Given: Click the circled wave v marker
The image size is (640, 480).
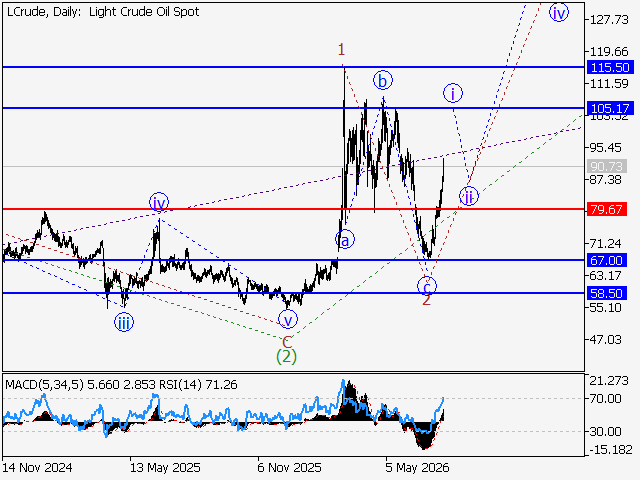Looking at the screenshot, I should pos(288,320).
